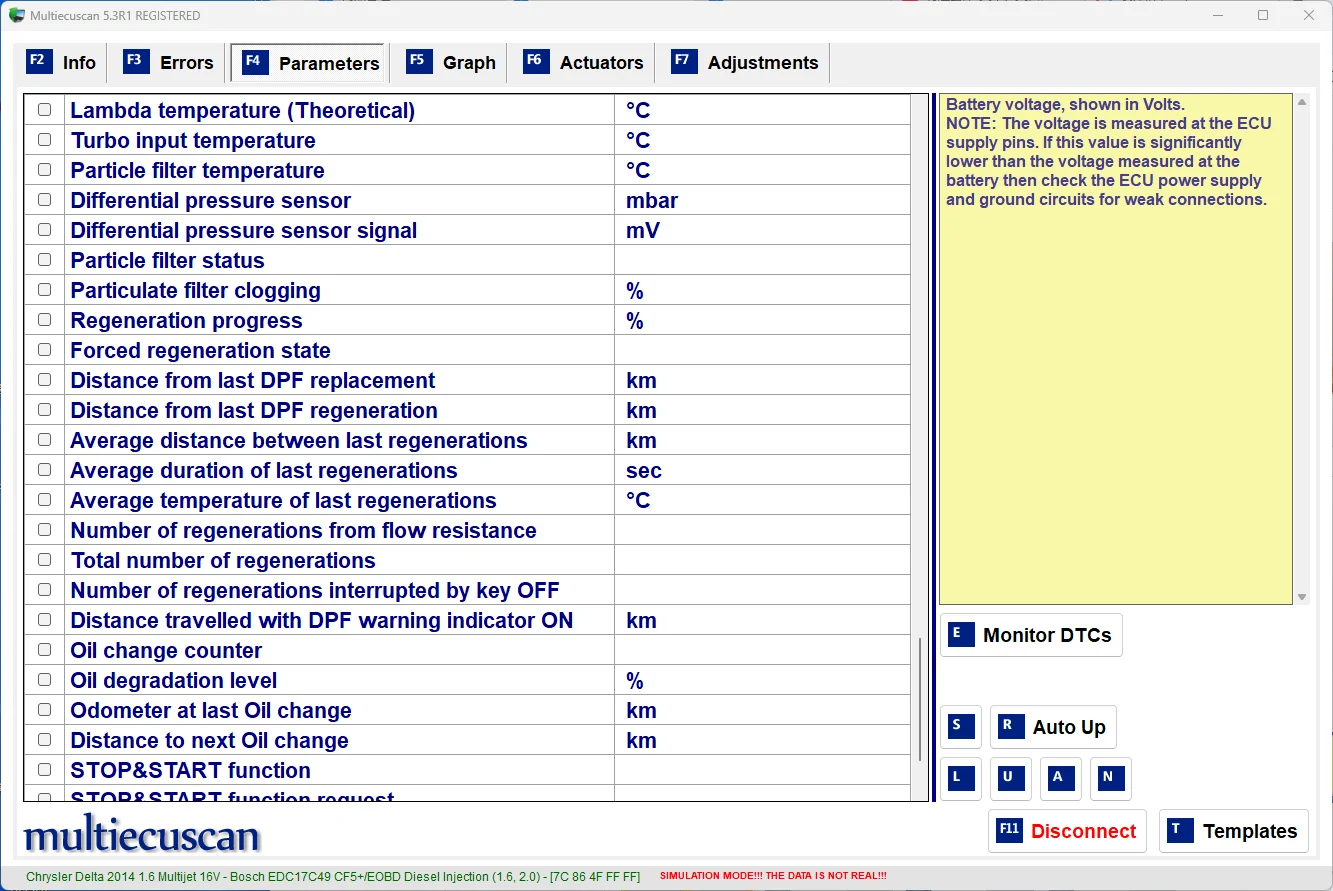The width and height of the screenshot is (1333, 891).
Task: Click the SIMULATION MODE warning text
Action: 773,876
